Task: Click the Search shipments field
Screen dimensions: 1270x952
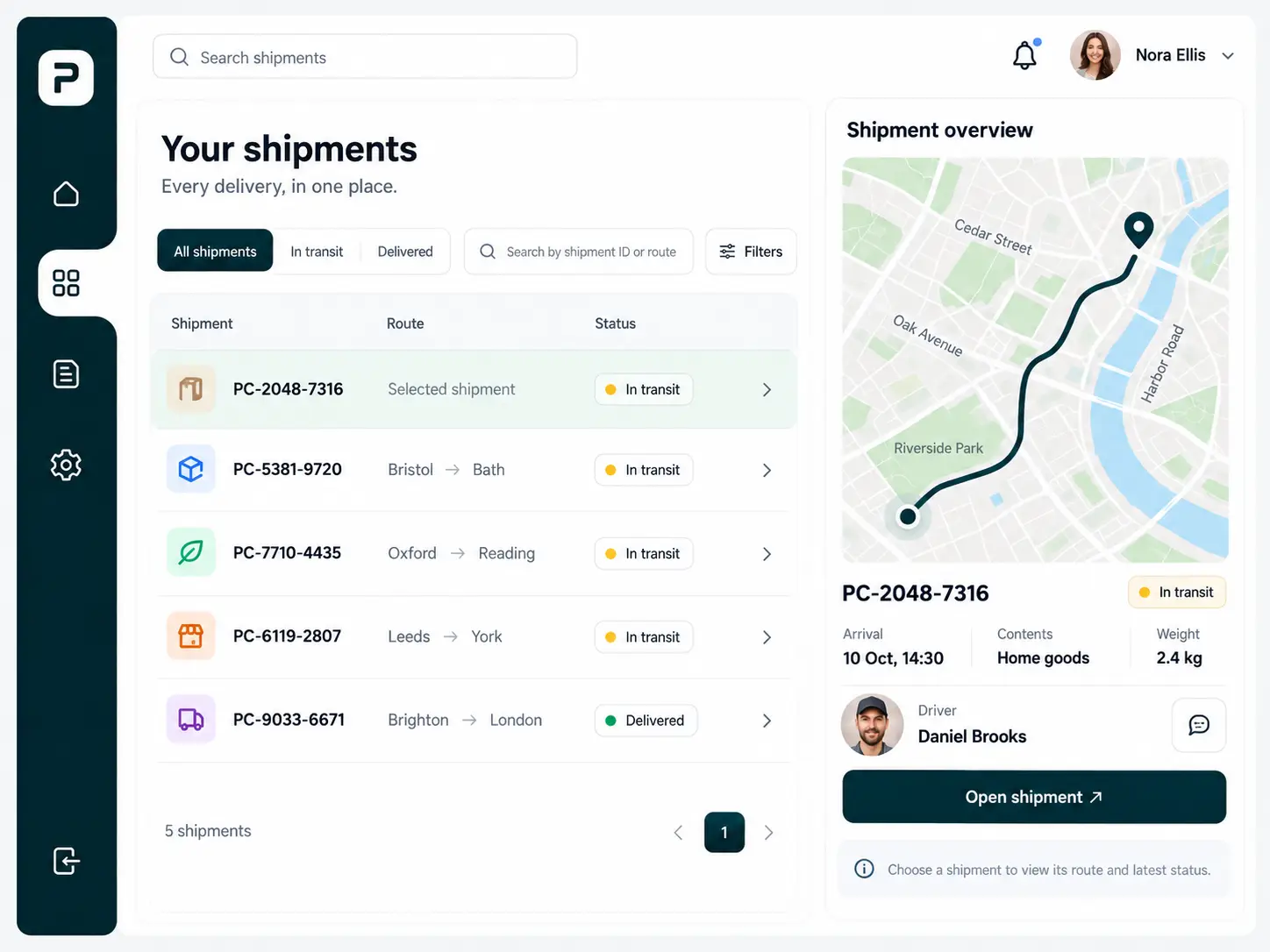Action: [x=365, y=57]
